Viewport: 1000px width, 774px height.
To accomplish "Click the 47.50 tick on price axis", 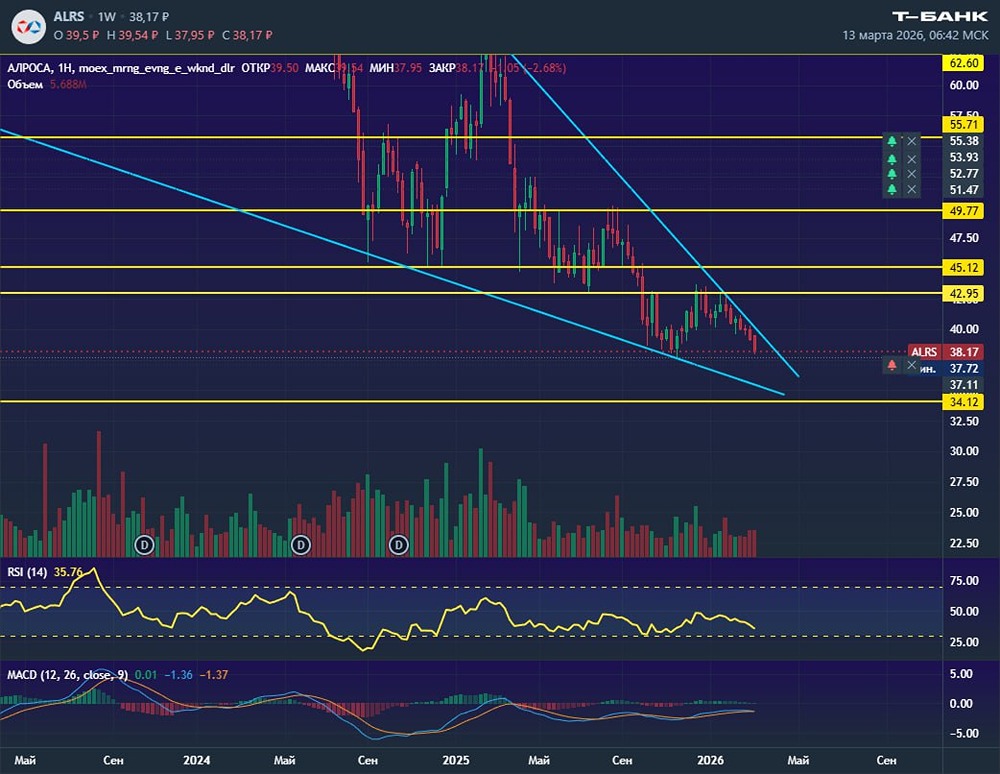I will [964, 238].
